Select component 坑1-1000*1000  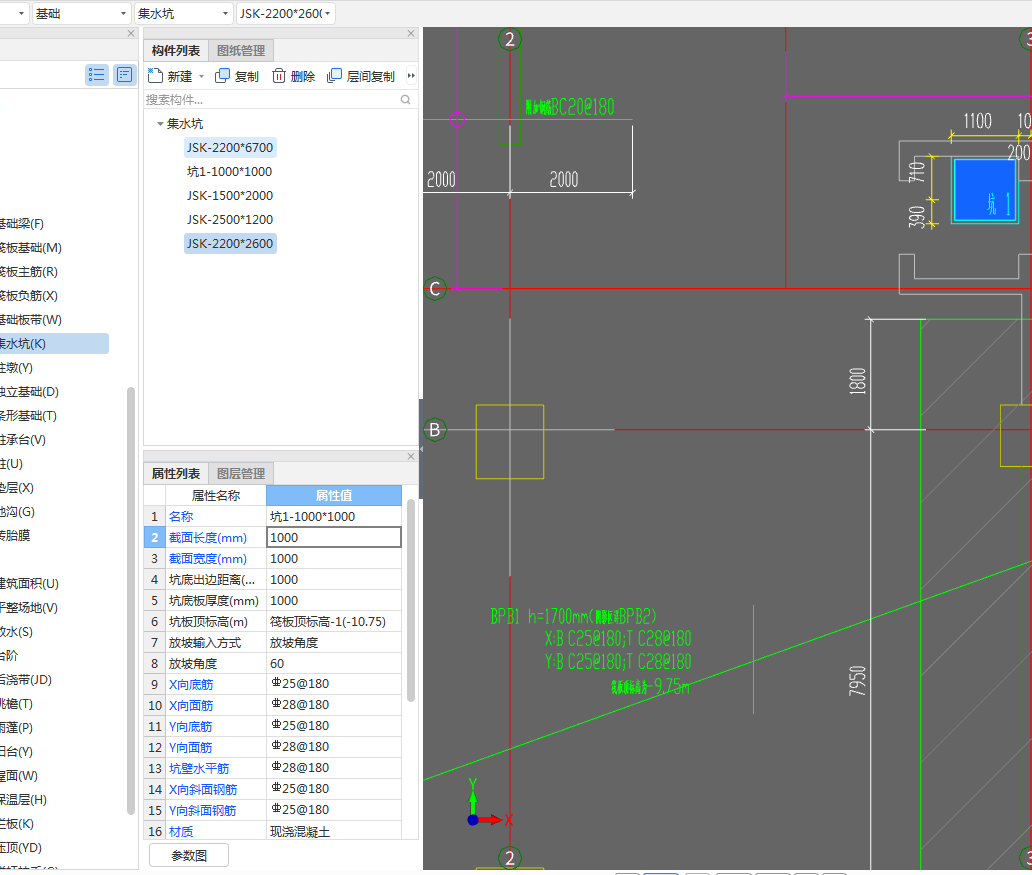coord(230,171)
